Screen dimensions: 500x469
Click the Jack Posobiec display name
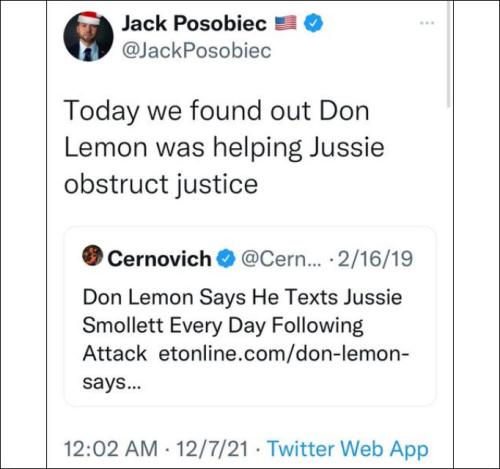point(194,24)
